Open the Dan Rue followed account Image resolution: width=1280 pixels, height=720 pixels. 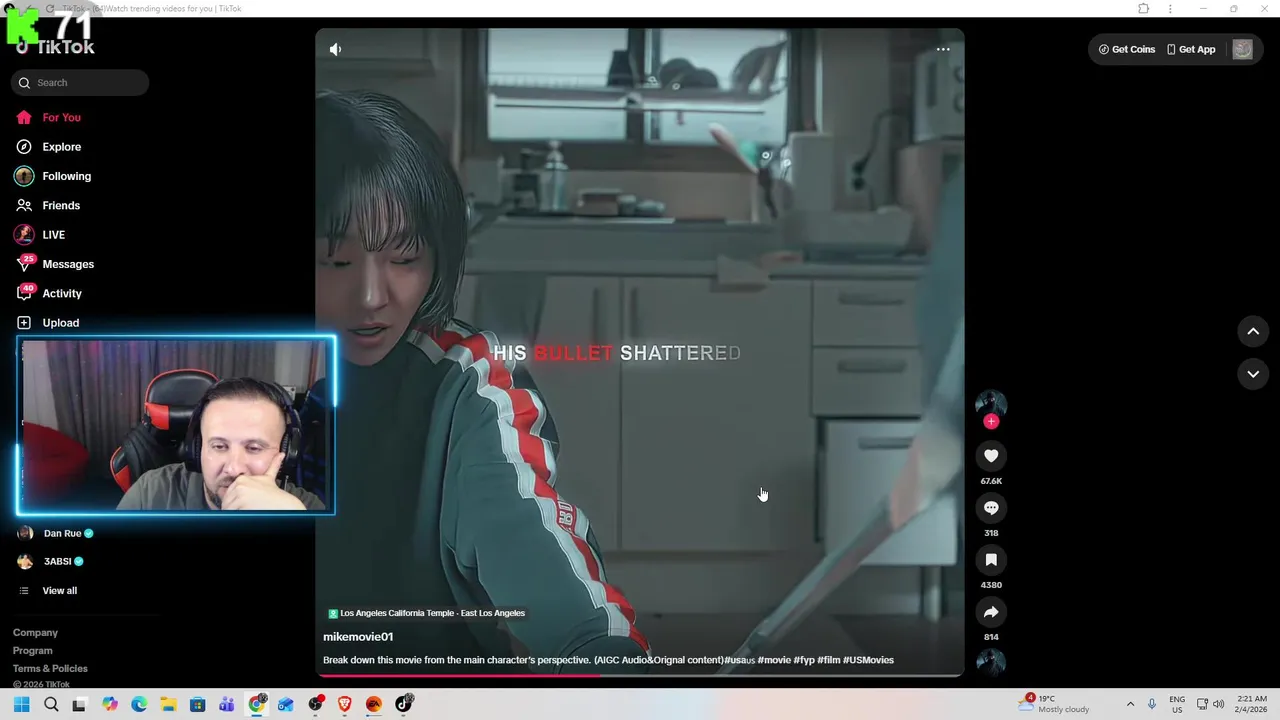click(55, 534)
